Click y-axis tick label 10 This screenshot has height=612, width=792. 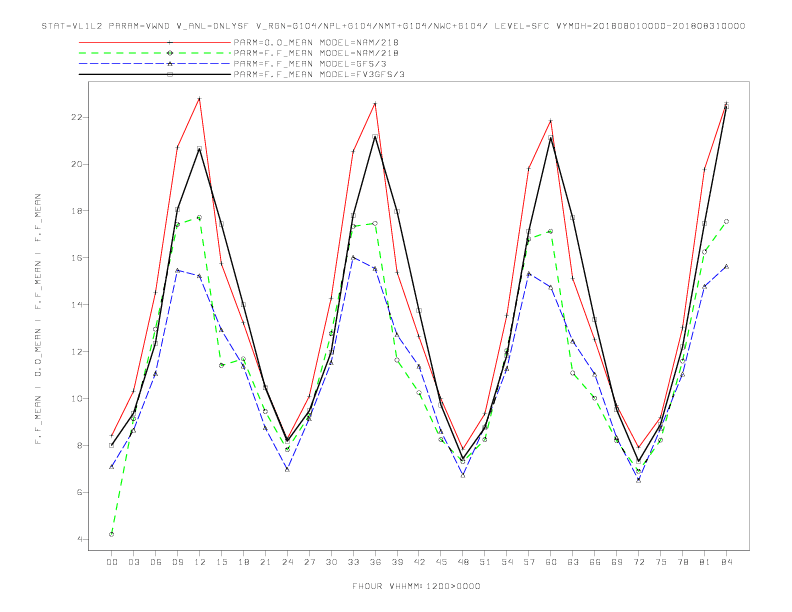point(77,398)
